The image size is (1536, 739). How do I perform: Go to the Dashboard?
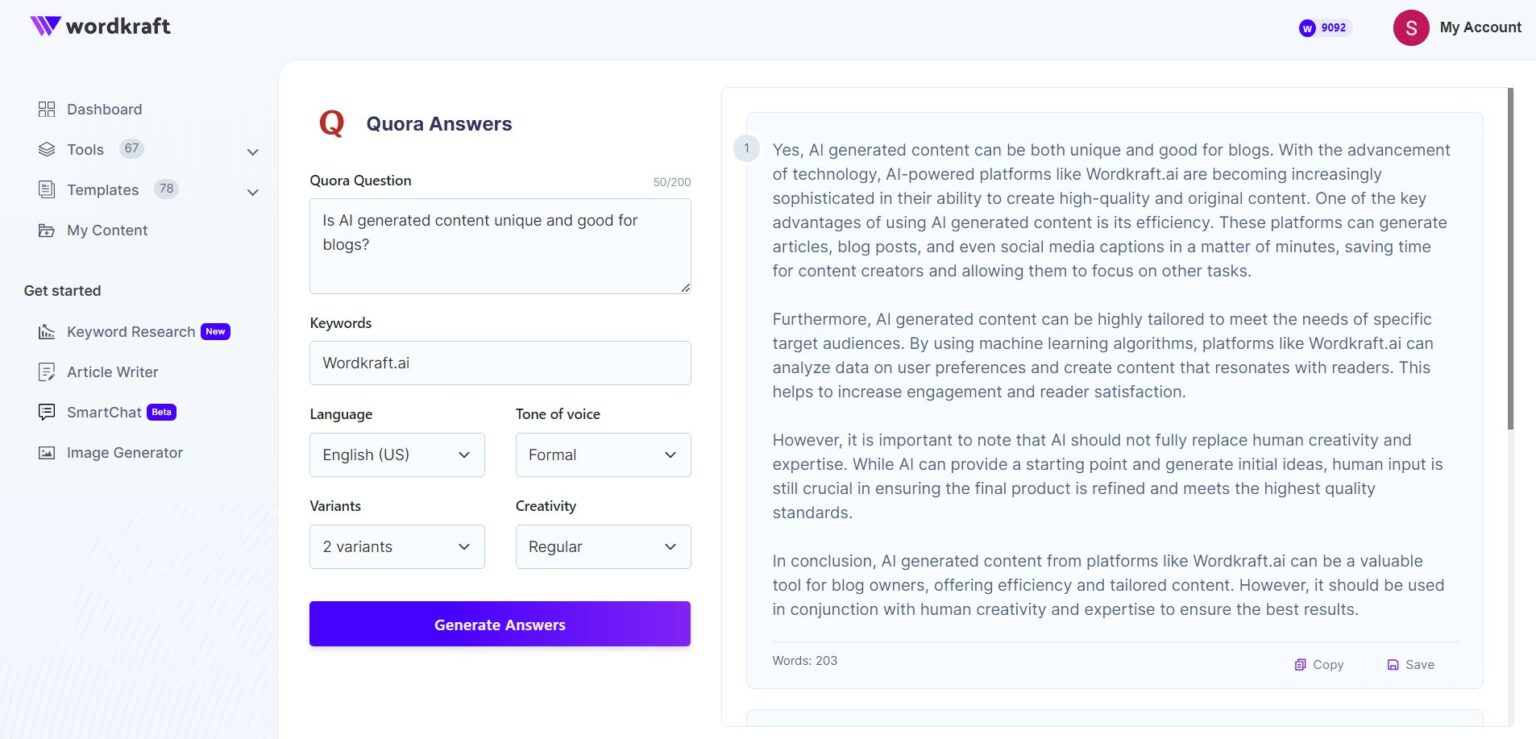104,108
